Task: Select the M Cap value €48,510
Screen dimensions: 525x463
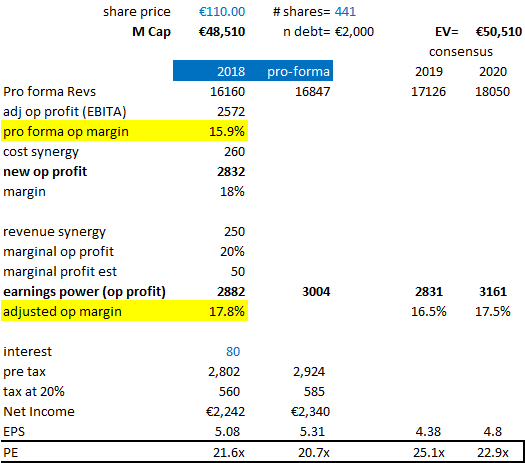Action: [222, 32]
